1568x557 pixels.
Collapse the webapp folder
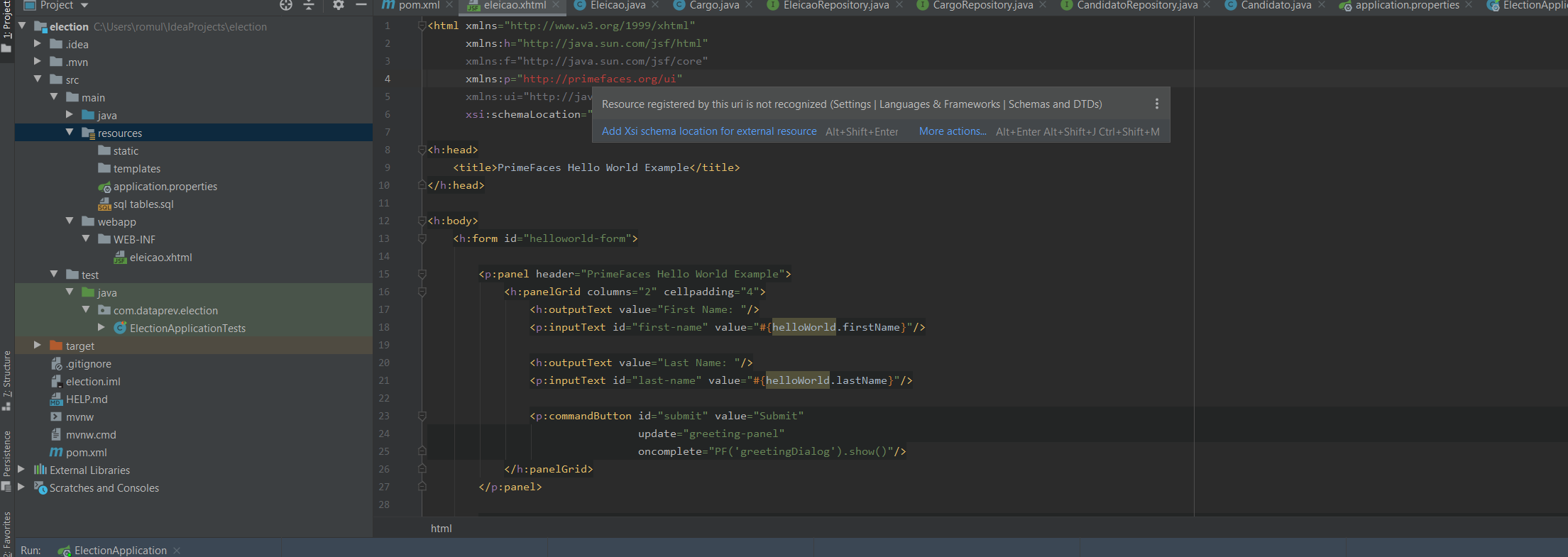[x=70, y=221]
